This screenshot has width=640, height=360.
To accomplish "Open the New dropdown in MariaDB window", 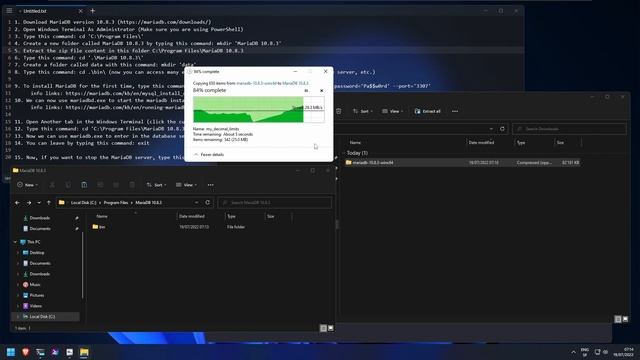I will 28,185.
